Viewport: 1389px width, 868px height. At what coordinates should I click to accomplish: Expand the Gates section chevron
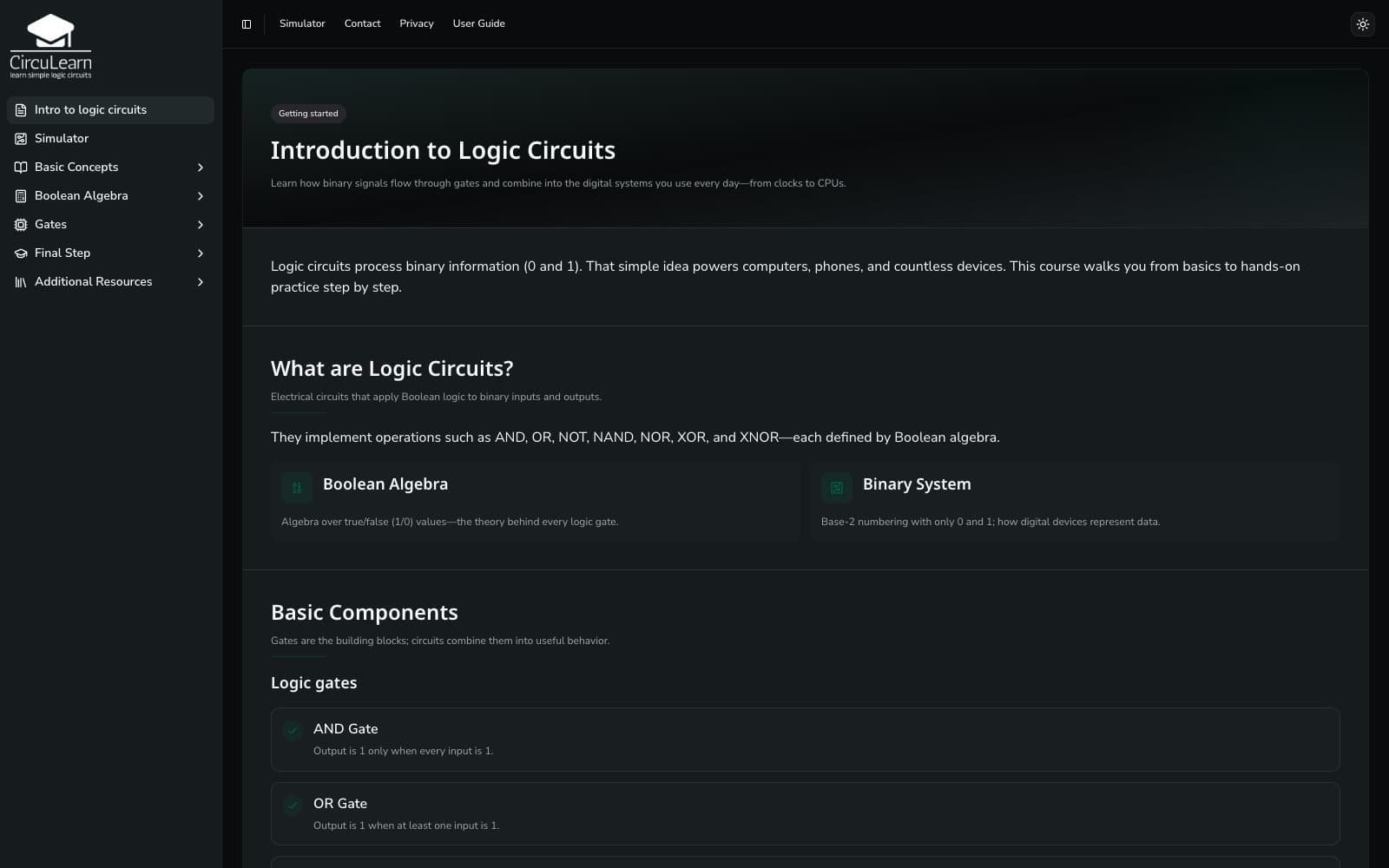201,225
